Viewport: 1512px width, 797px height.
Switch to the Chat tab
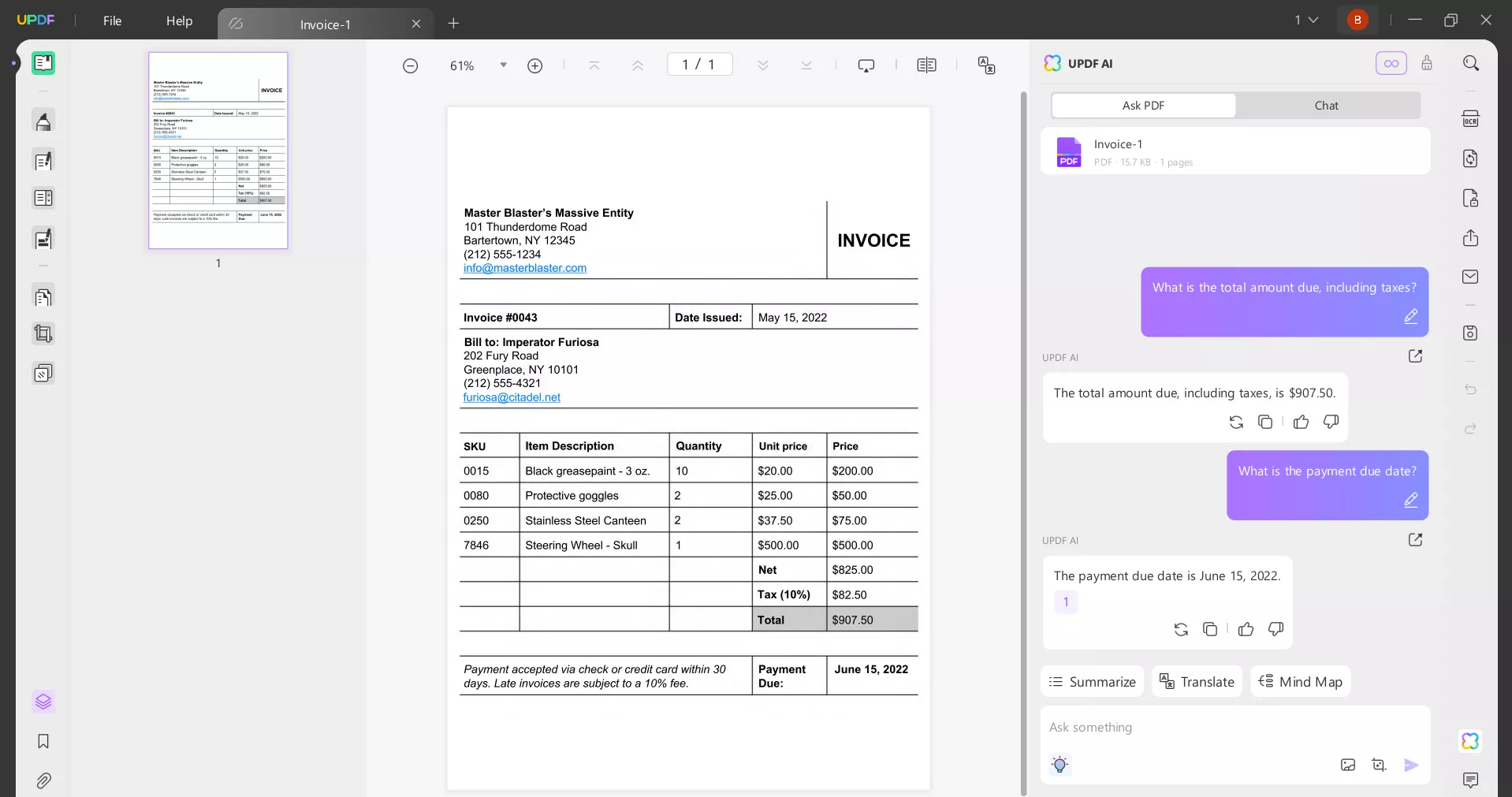[1326, 106]
